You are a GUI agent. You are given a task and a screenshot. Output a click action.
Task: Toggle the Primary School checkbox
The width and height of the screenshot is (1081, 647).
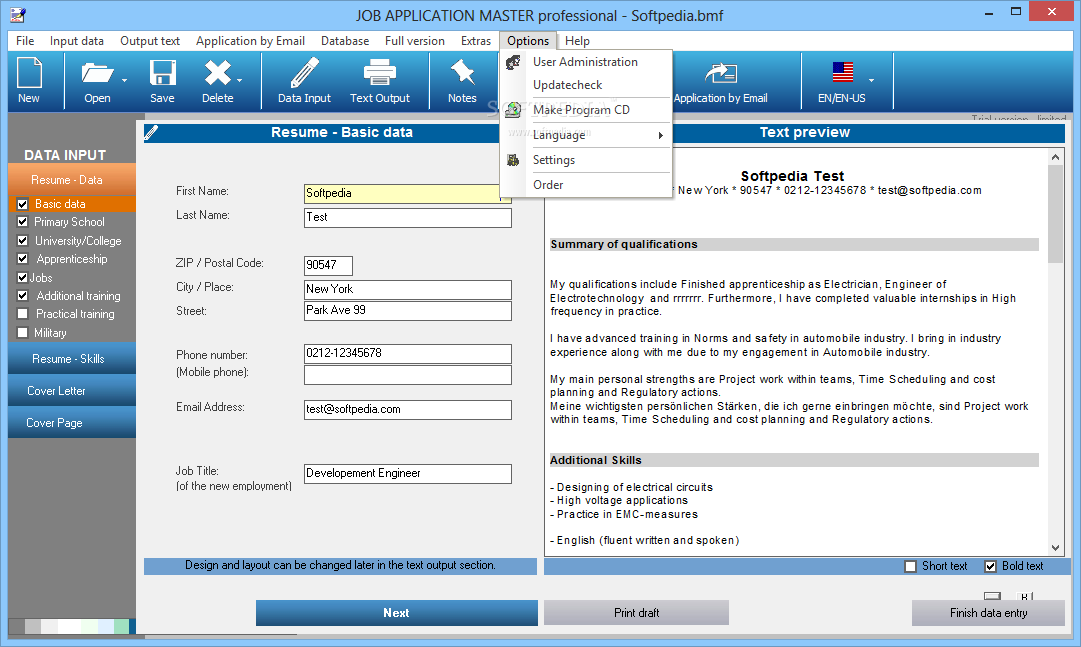tap(23, 222)
